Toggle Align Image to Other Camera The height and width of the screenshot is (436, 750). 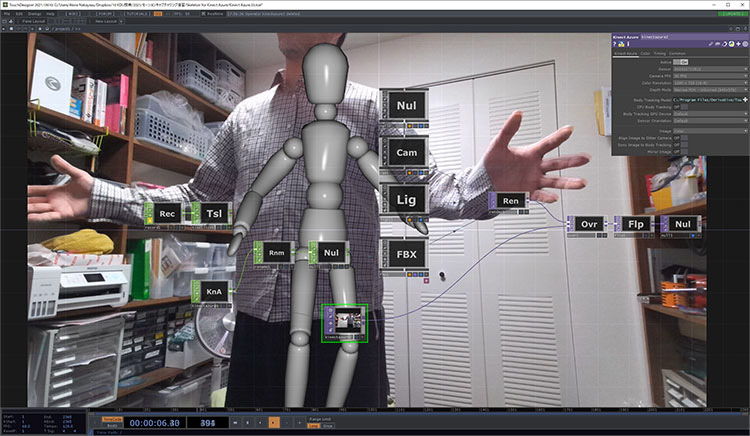tap(681, 138)
